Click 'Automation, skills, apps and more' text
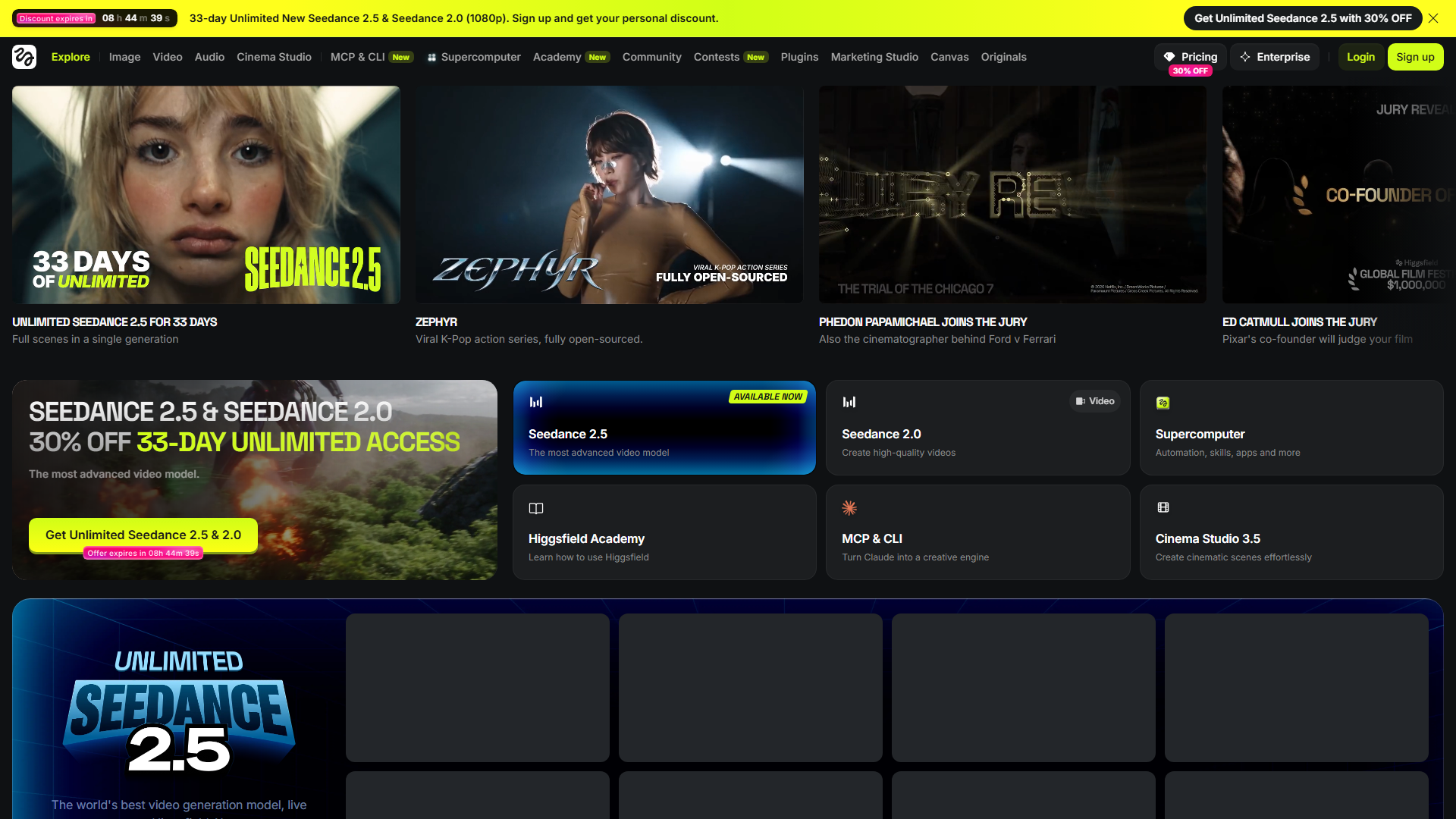 (x=1228, y=453)
